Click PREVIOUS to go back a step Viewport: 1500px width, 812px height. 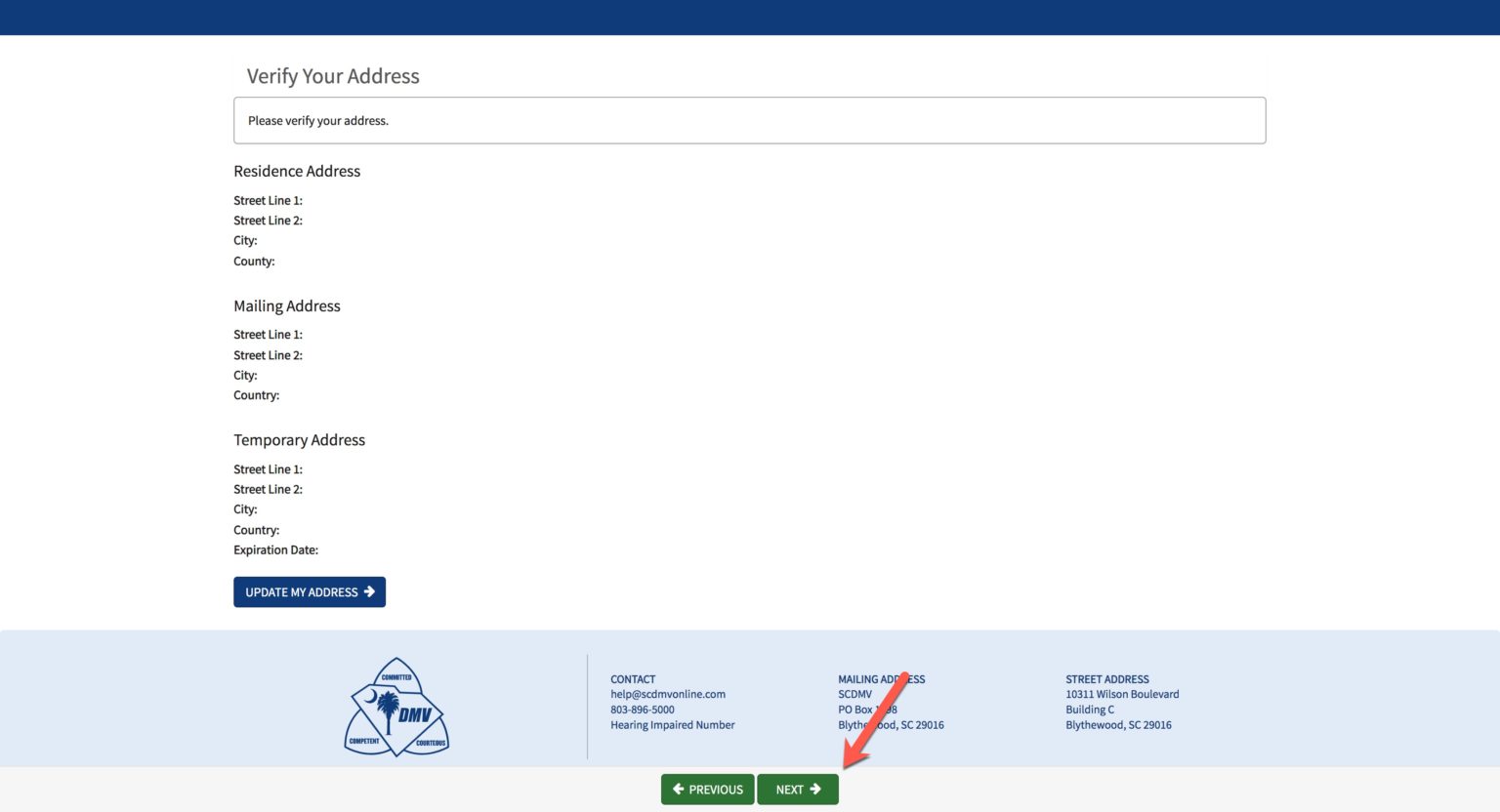point(708,789)
